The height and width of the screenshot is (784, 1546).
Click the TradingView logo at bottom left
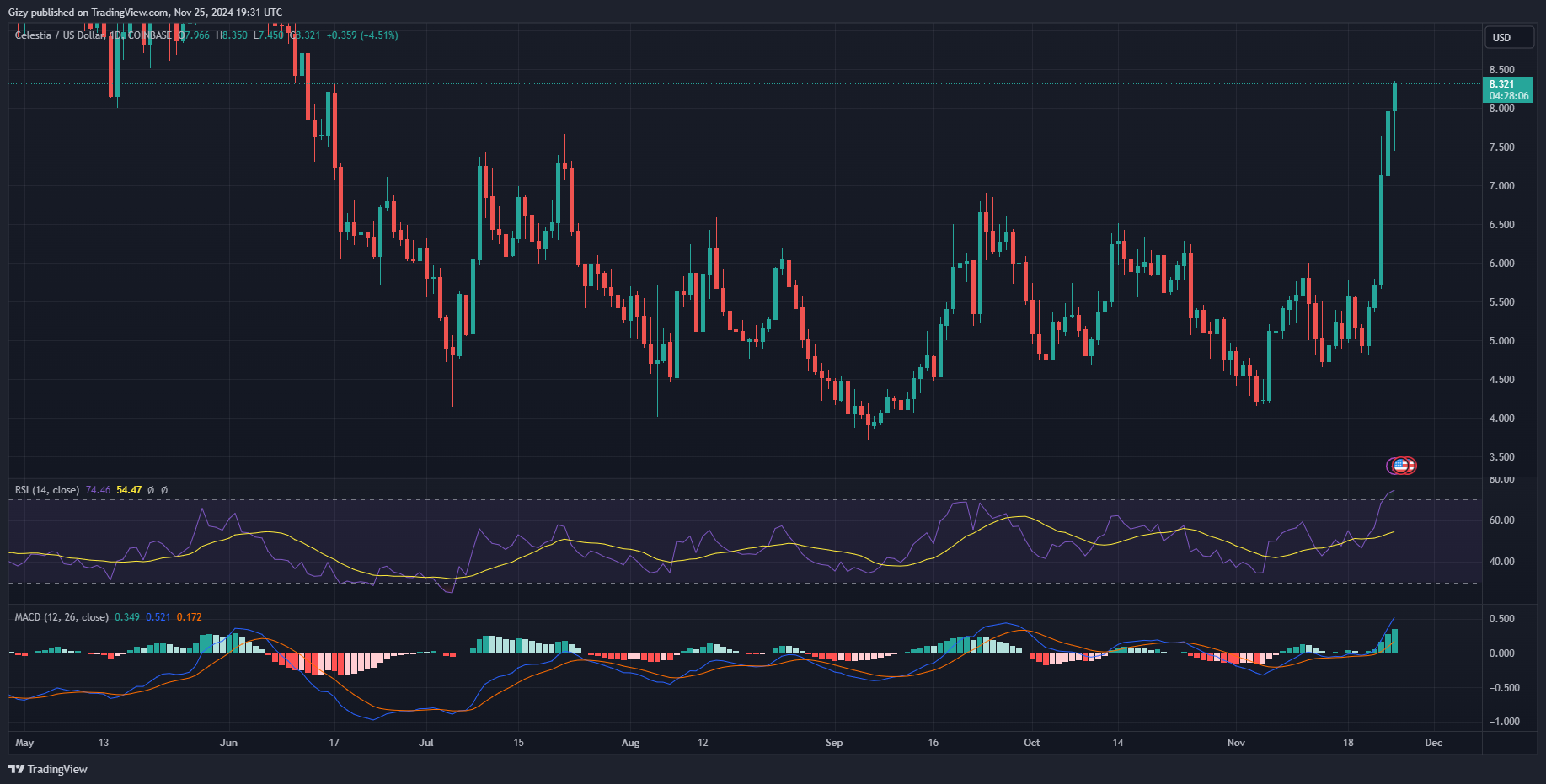pyautogui.click(x=48, y=769)
